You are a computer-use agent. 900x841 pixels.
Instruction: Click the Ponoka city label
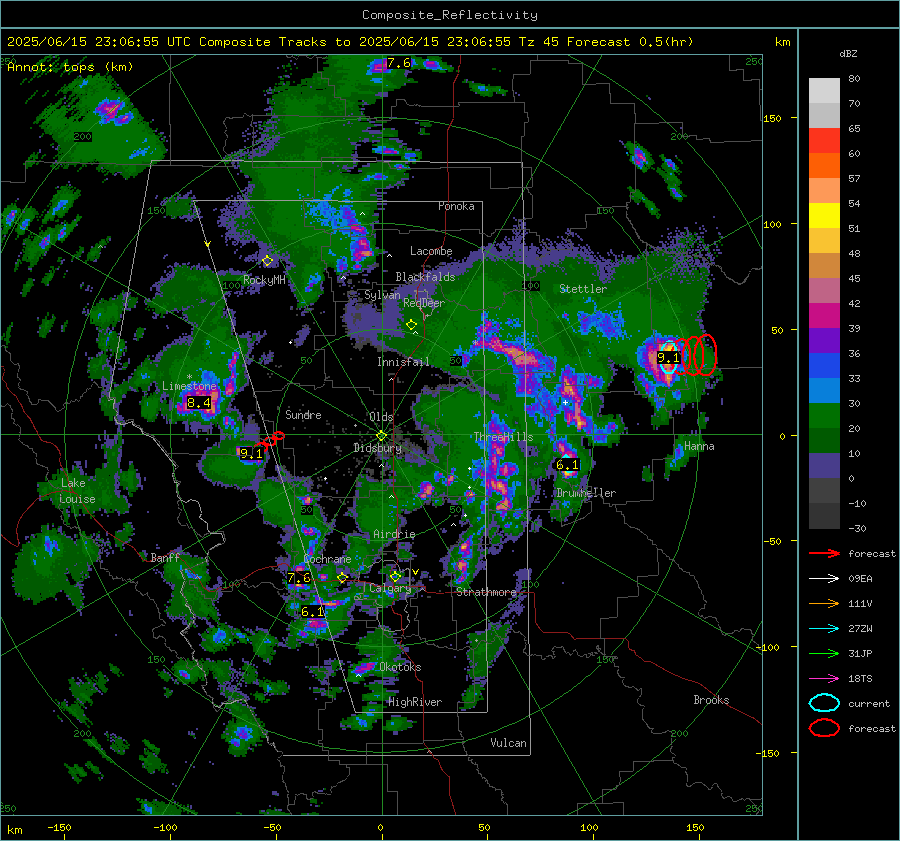pyautogui.click(x=456, y=206)
